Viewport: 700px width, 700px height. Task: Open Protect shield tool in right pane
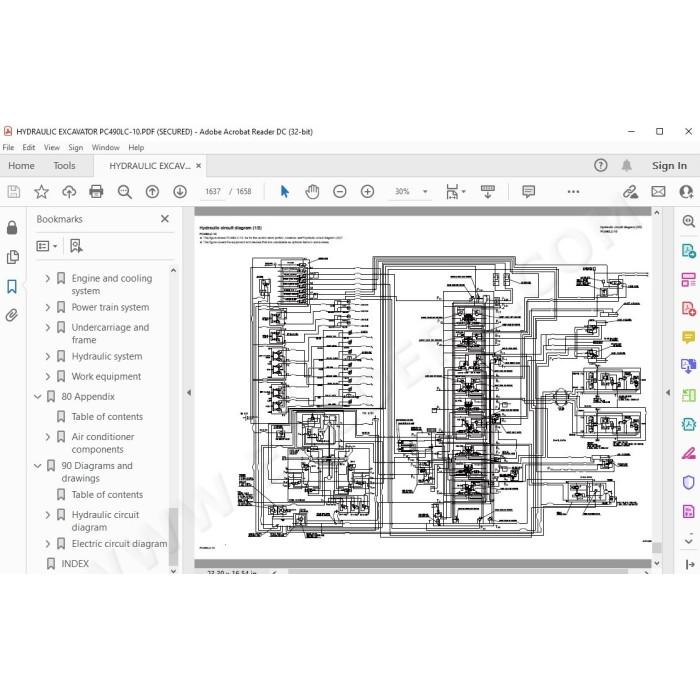pyautogui.click(x=688, y=482)
